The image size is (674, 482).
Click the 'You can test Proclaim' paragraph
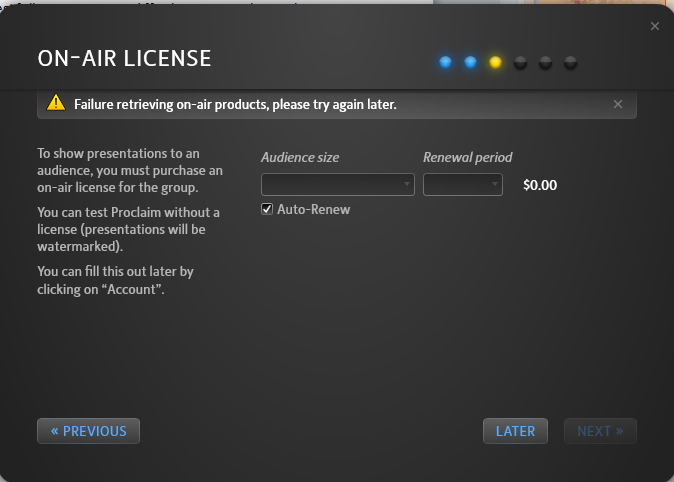[129, 229]
